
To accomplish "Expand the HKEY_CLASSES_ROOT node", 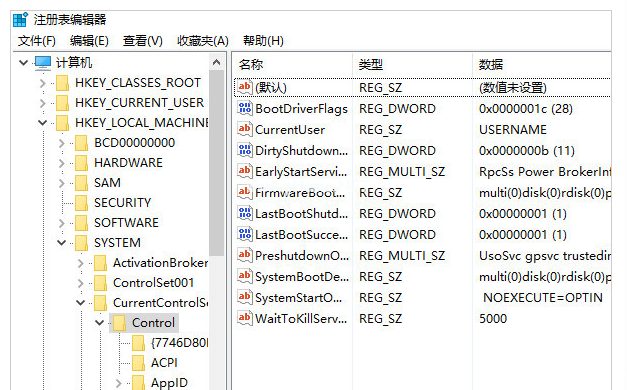I will [42, 83].
